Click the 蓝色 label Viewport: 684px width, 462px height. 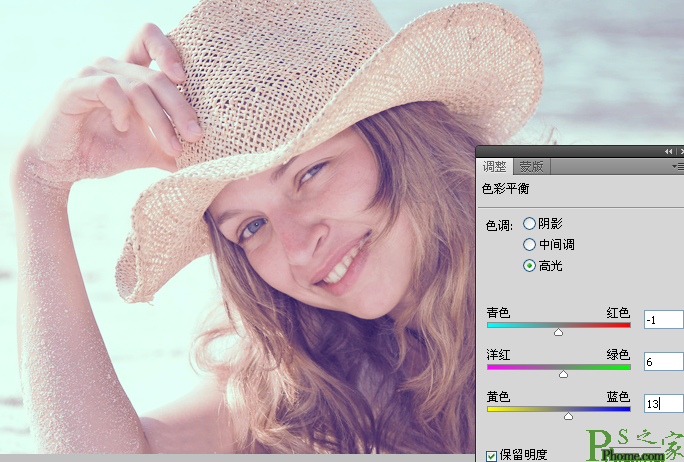[618, 397]
